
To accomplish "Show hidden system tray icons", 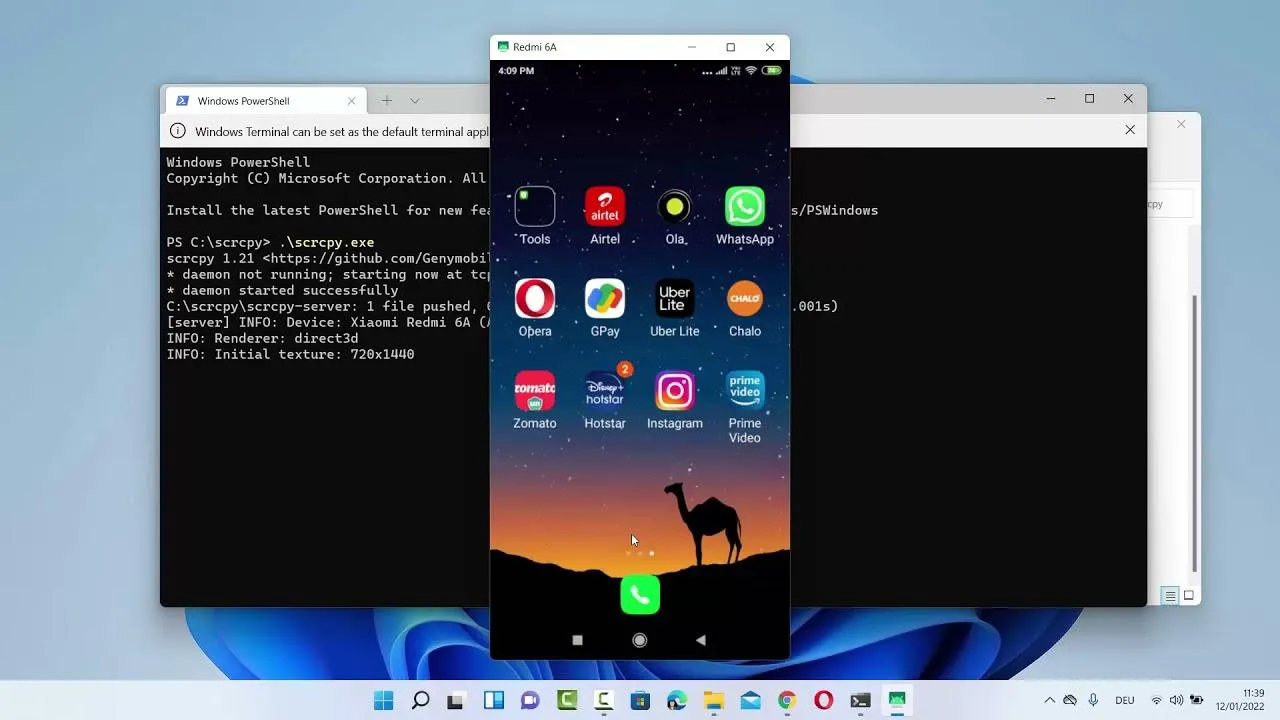I will click(x=1049, y=701).
